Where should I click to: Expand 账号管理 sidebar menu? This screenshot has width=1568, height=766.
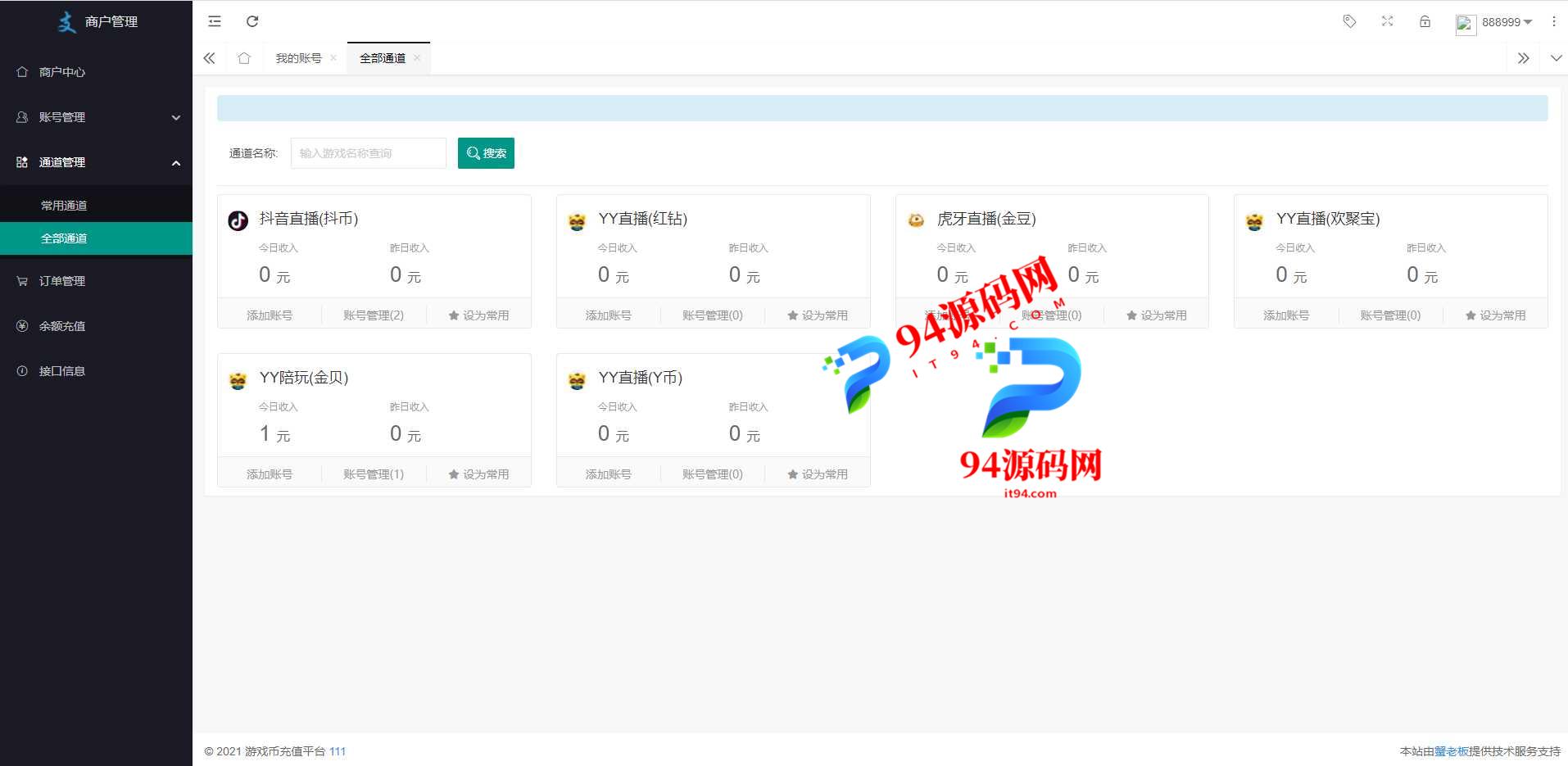coord(96,117)
